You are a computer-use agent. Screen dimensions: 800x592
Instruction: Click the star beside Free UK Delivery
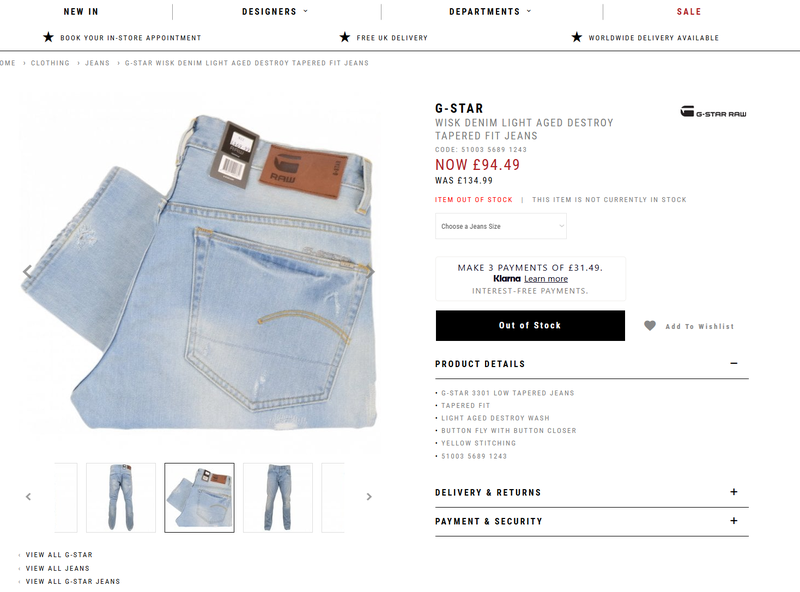point(345,37)
